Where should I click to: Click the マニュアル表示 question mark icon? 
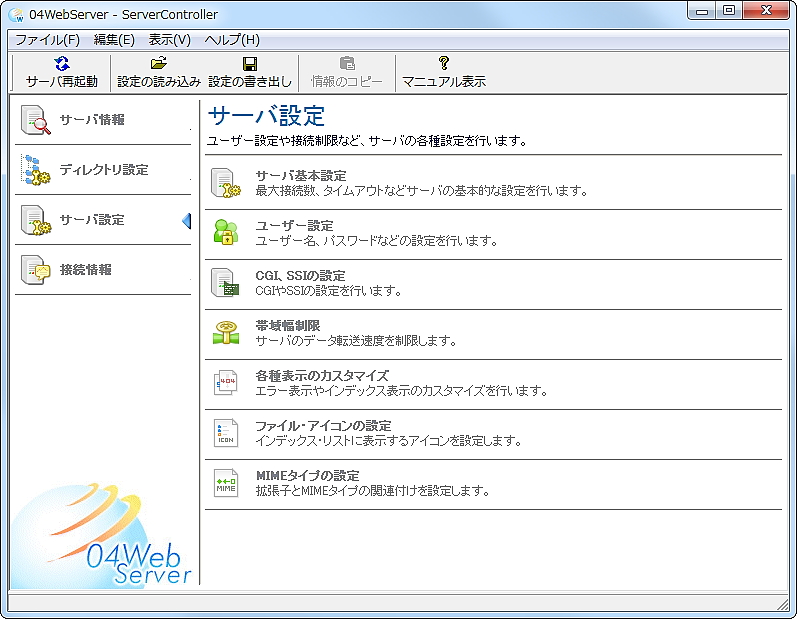(x=444, y=64)
